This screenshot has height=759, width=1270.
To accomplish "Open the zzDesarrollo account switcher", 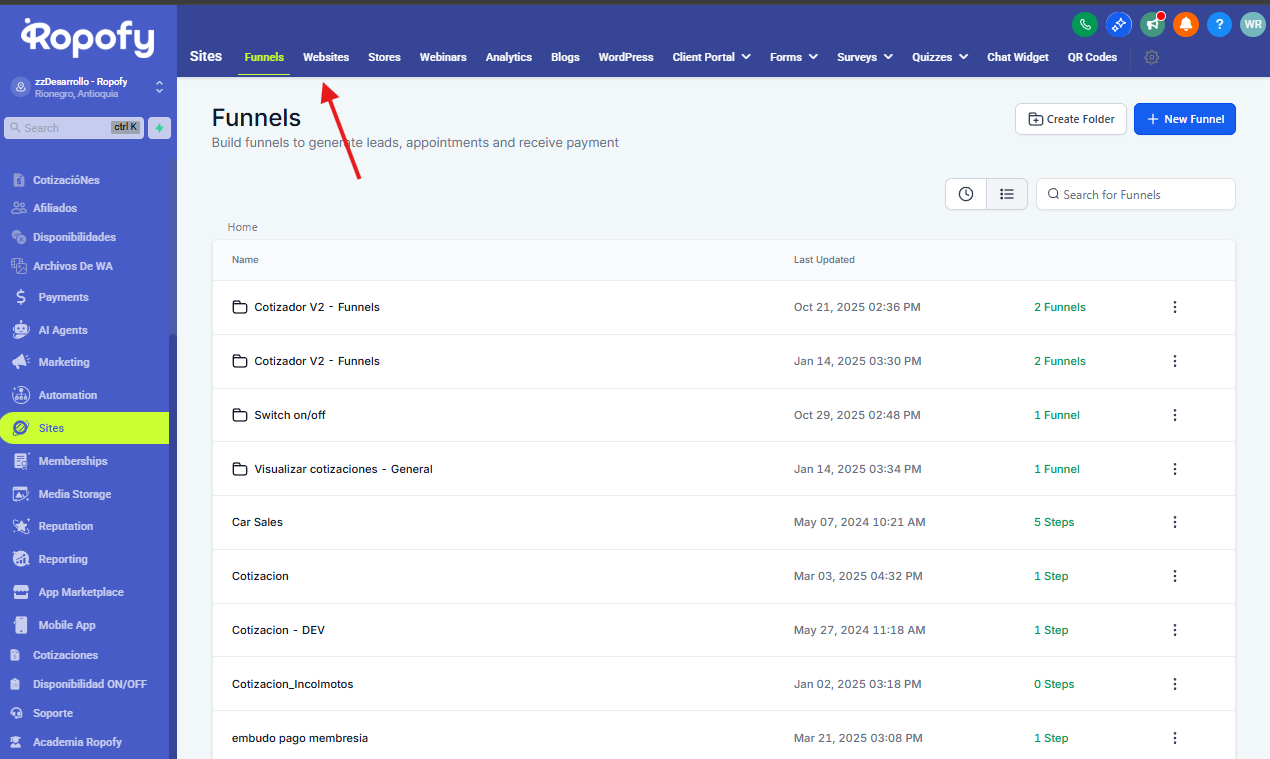I will [x=87, y=87].
